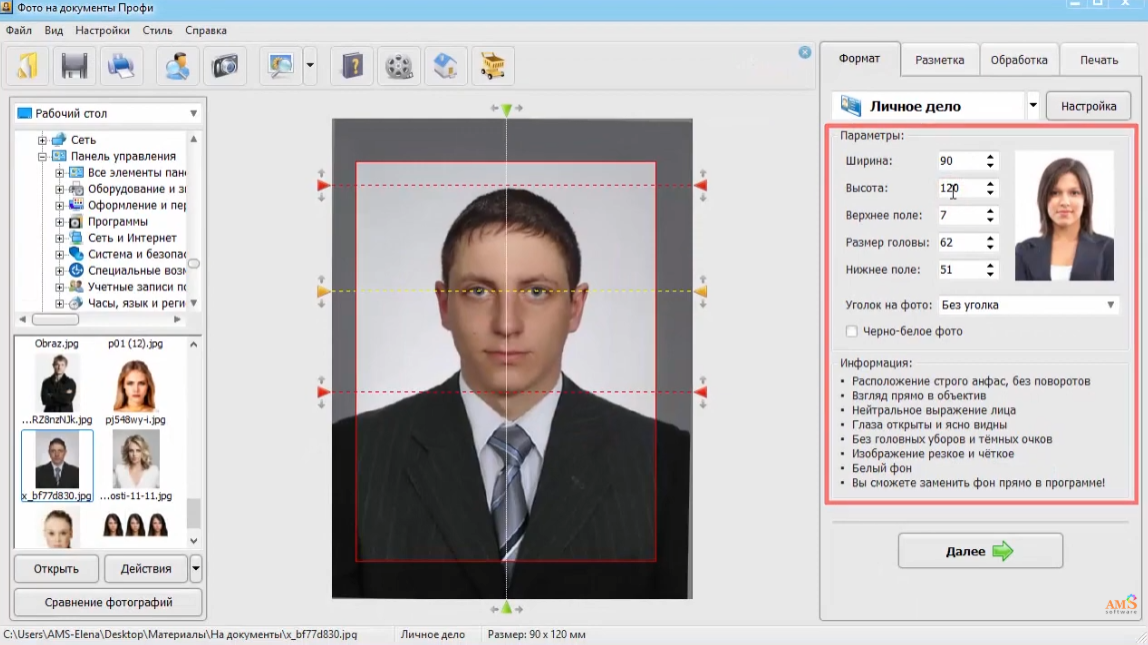Open the Уголок на фото dropdown
This screenshot has width=1148, height=645.
[x=1028, y=305]
